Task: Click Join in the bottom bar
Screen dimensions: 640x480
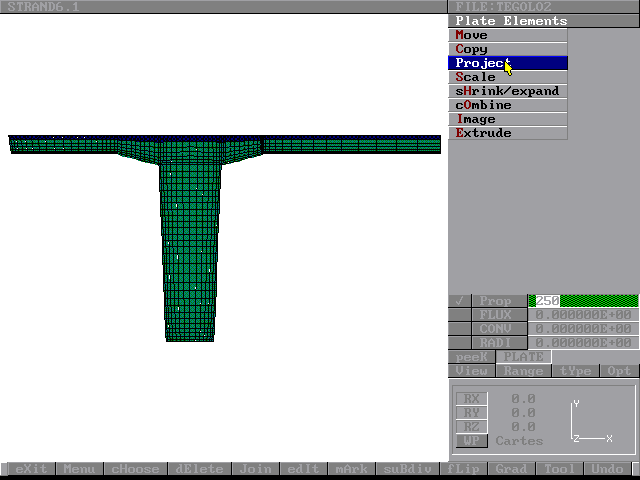Action: click(255, 469)
